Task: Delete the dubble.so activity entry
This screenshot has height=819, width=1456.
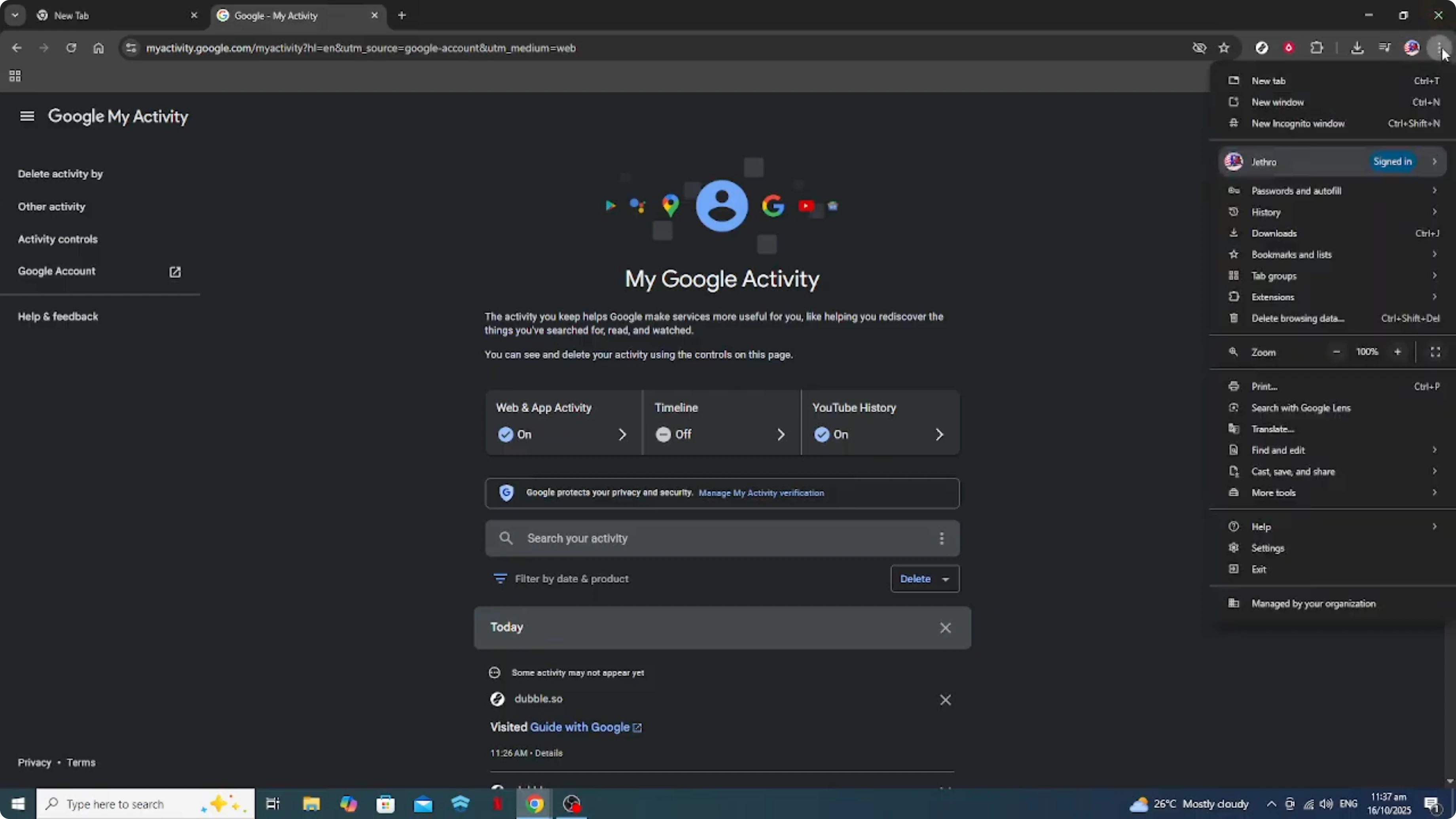Action: tap(945, 700)
